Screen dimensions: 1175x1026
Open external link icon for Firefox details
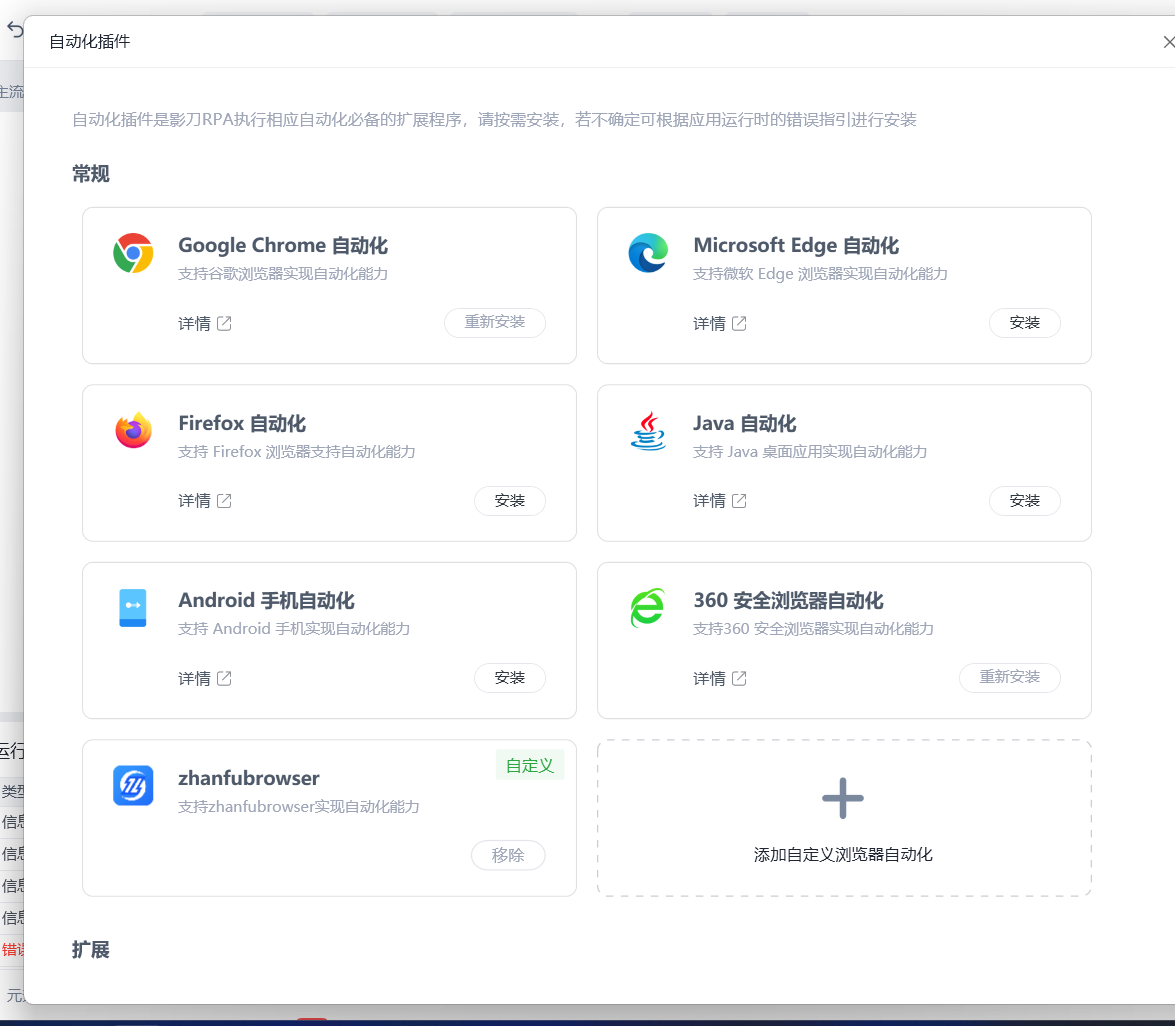tap(224, 501)
